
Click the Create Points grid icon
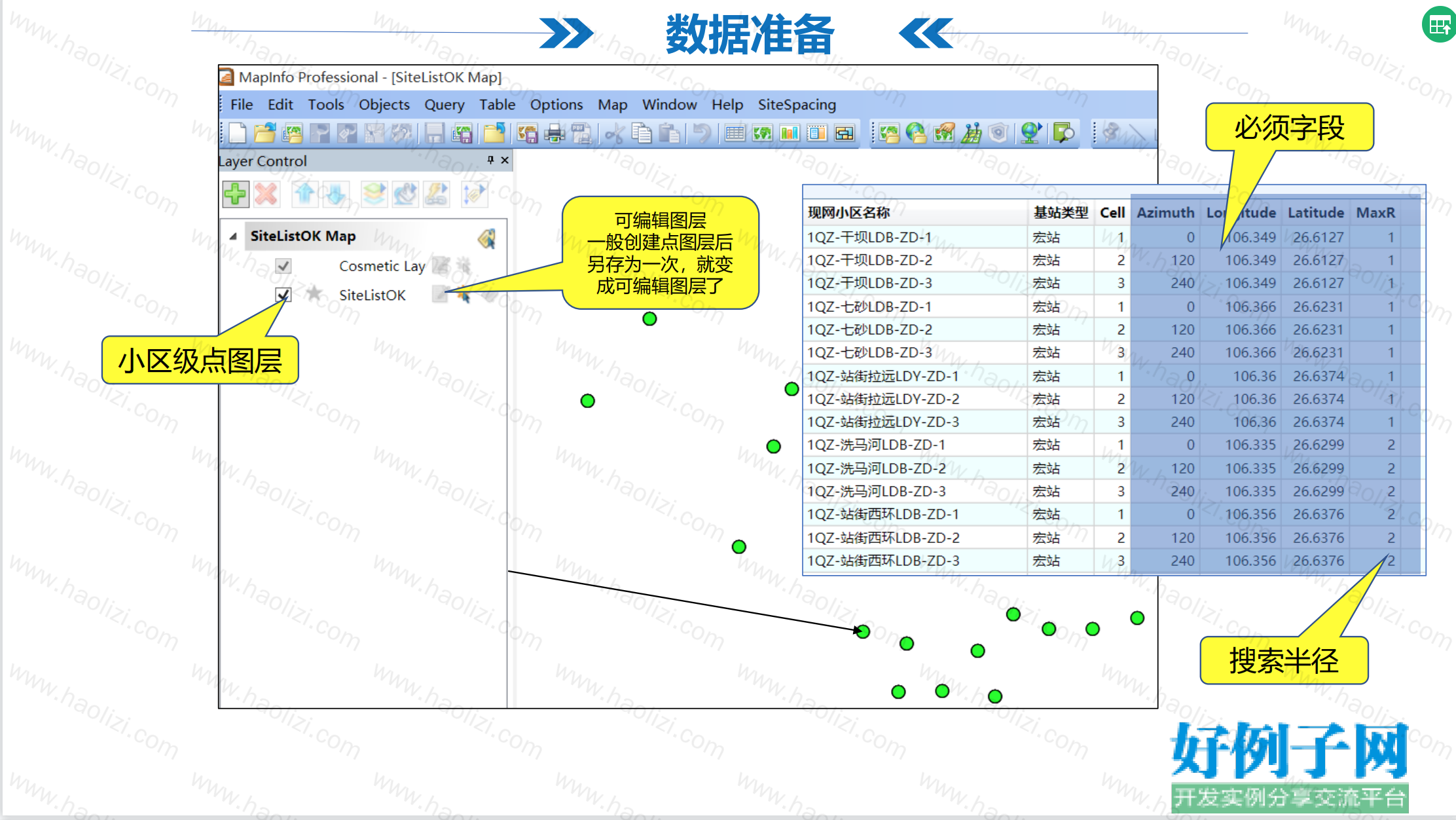(972, 134)
